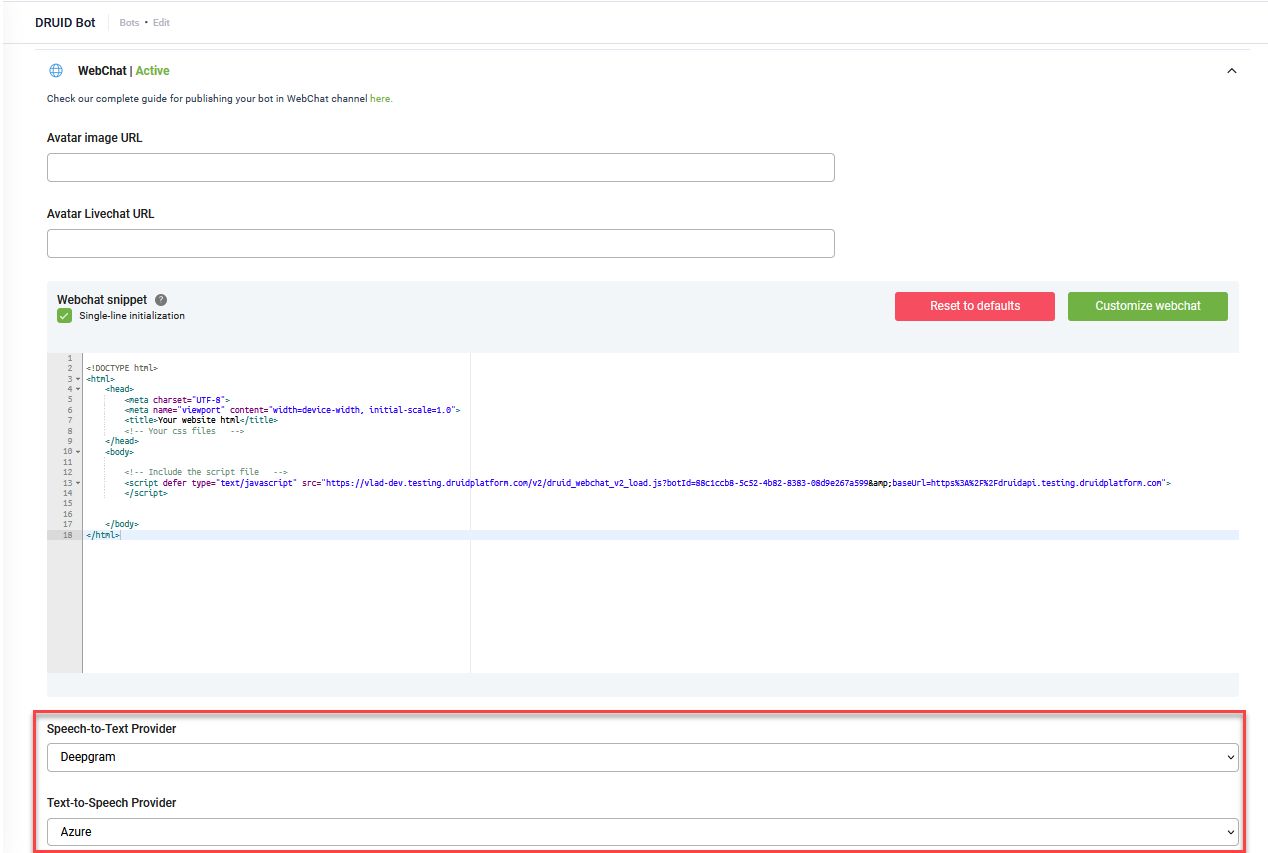Click the Reset to defaults button
The width and height of the screenshot is (1268, 853).
tap(975, 306)
